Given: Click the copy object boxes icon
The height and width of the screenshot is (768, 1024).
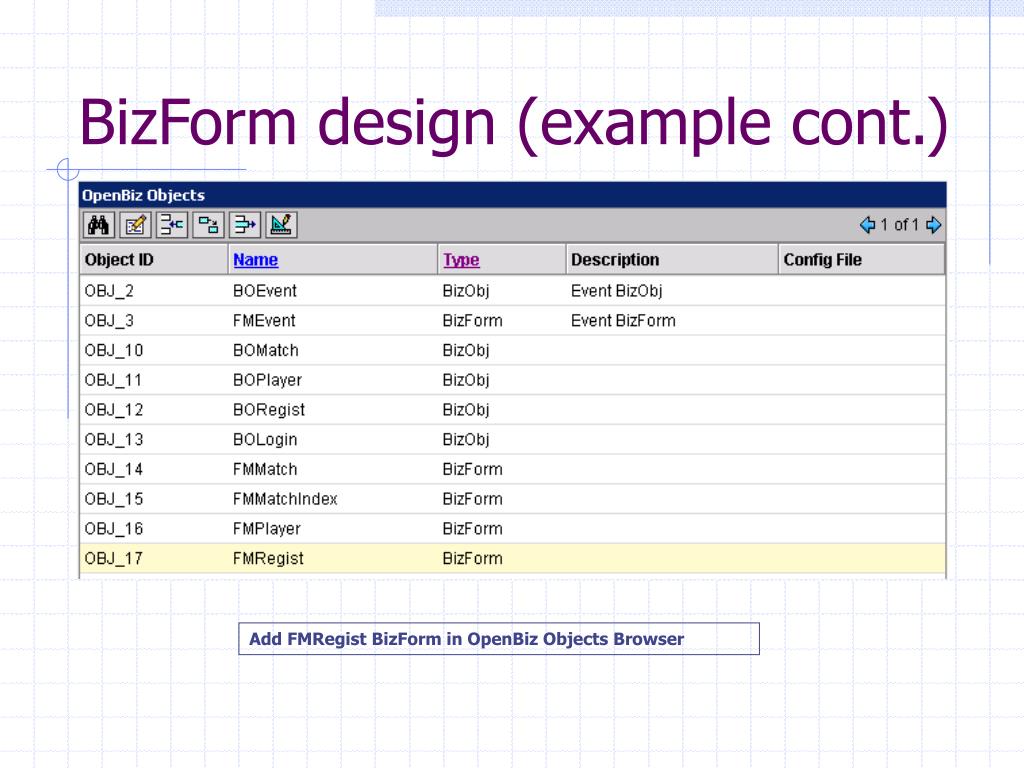Looking at the screenshot, I should pyautogui.click(x=208, y=225).
